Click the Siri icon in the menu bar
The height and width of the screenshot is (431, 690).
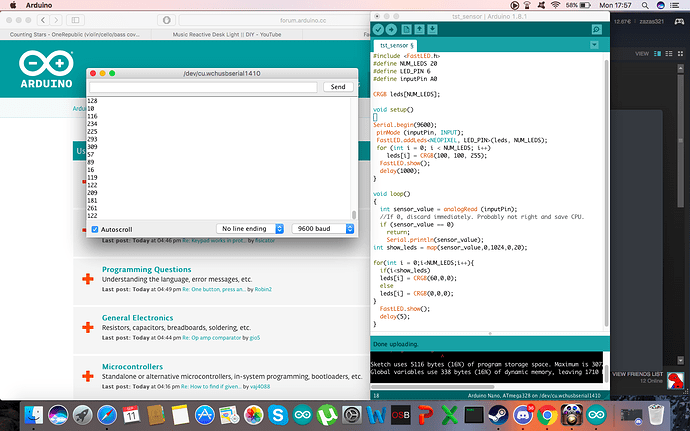click(x=660, y=5)
